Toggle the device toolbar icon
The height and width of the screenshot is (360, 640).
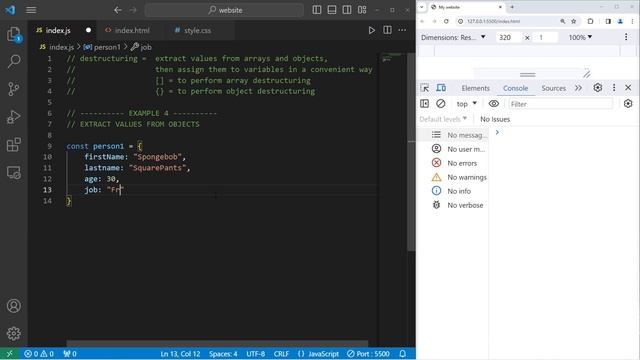point(441,88)
